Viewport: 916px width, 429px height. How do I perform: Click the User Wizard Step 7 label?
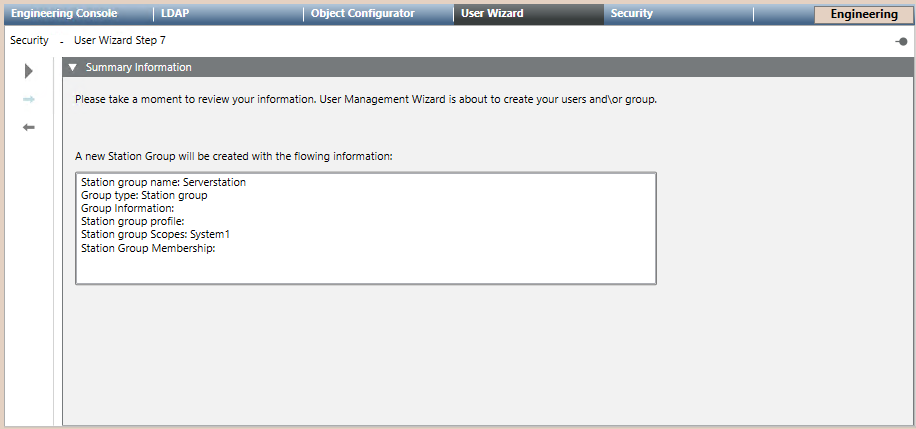(120, 41)
